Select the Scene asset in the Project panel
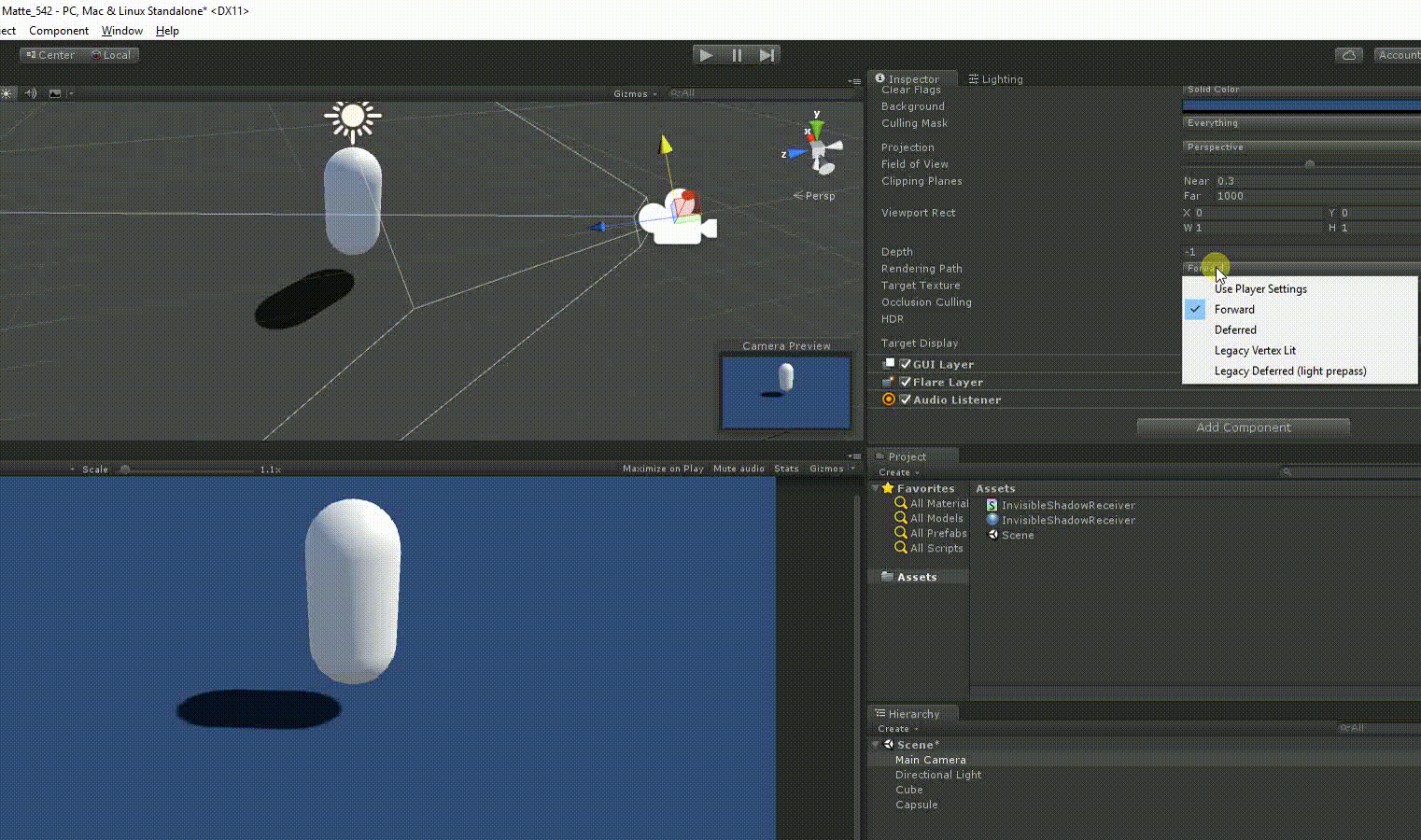Image resolution: width=1421 pixels, height=840 pixels. [1016, 534]
